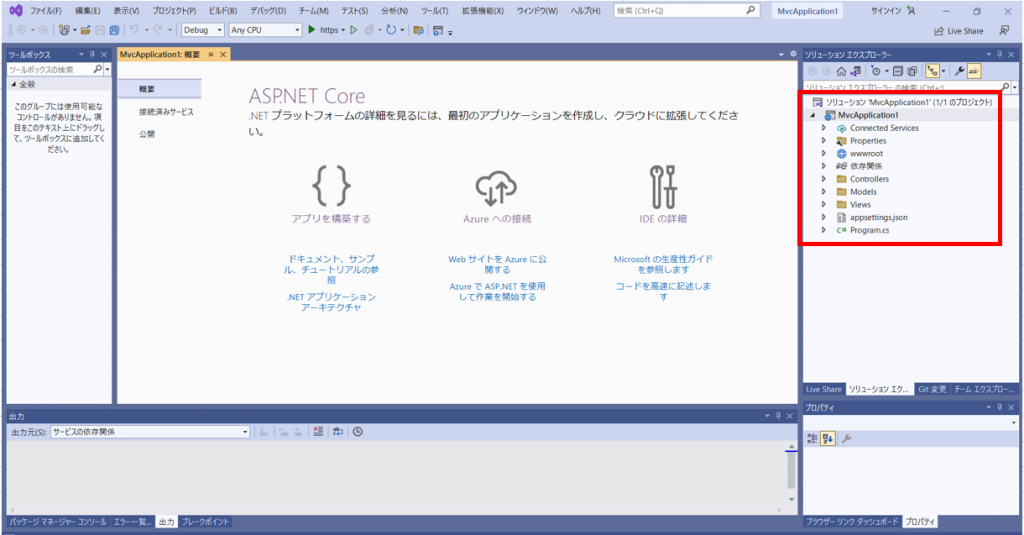Viewport: 1024px width, 535px height.
Task: Click Collapse All icon in Solution Explorer
Action: coord(898,71)
